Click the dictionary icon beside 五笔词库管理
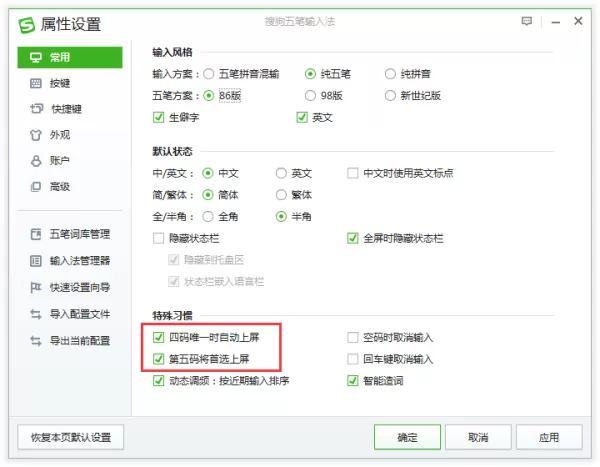 click(x=36, y=234)
